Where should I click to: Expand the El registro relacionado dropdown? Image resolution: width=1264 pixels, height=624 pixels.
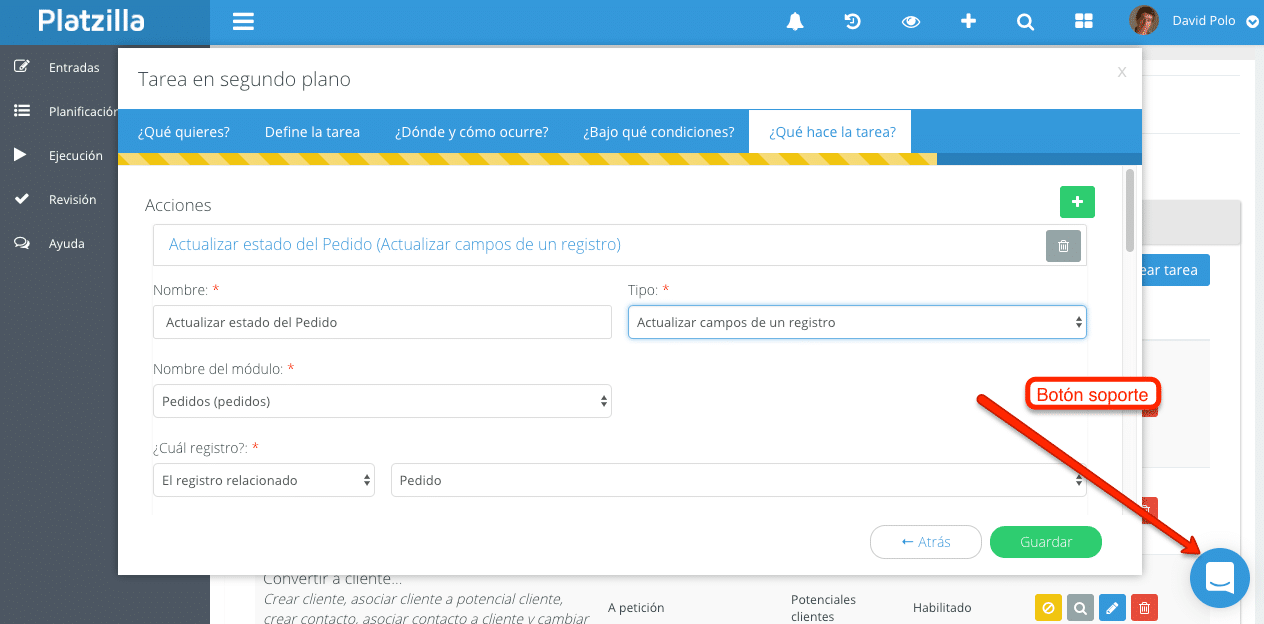click(x=264, y=480)
